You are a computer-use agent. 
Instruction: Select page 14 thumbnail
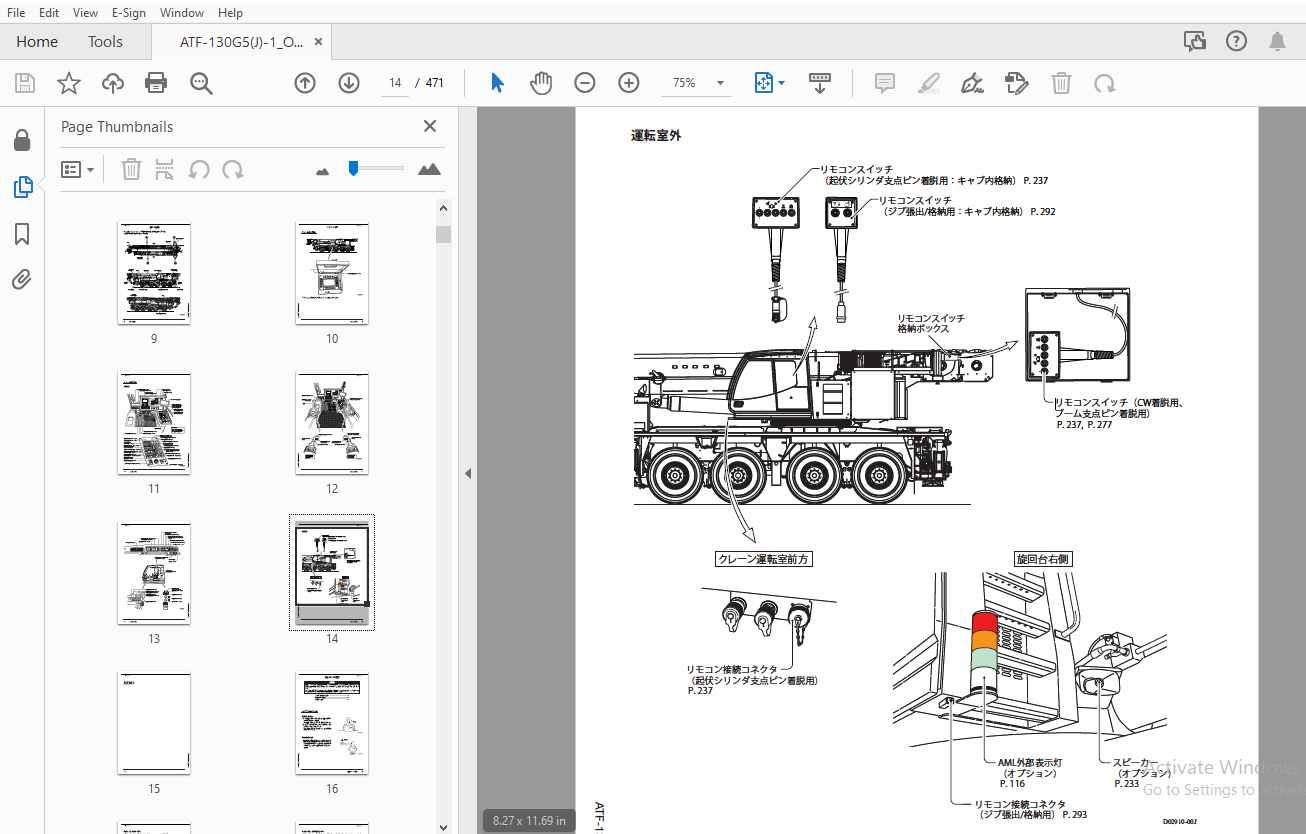[x=332, y=573]
